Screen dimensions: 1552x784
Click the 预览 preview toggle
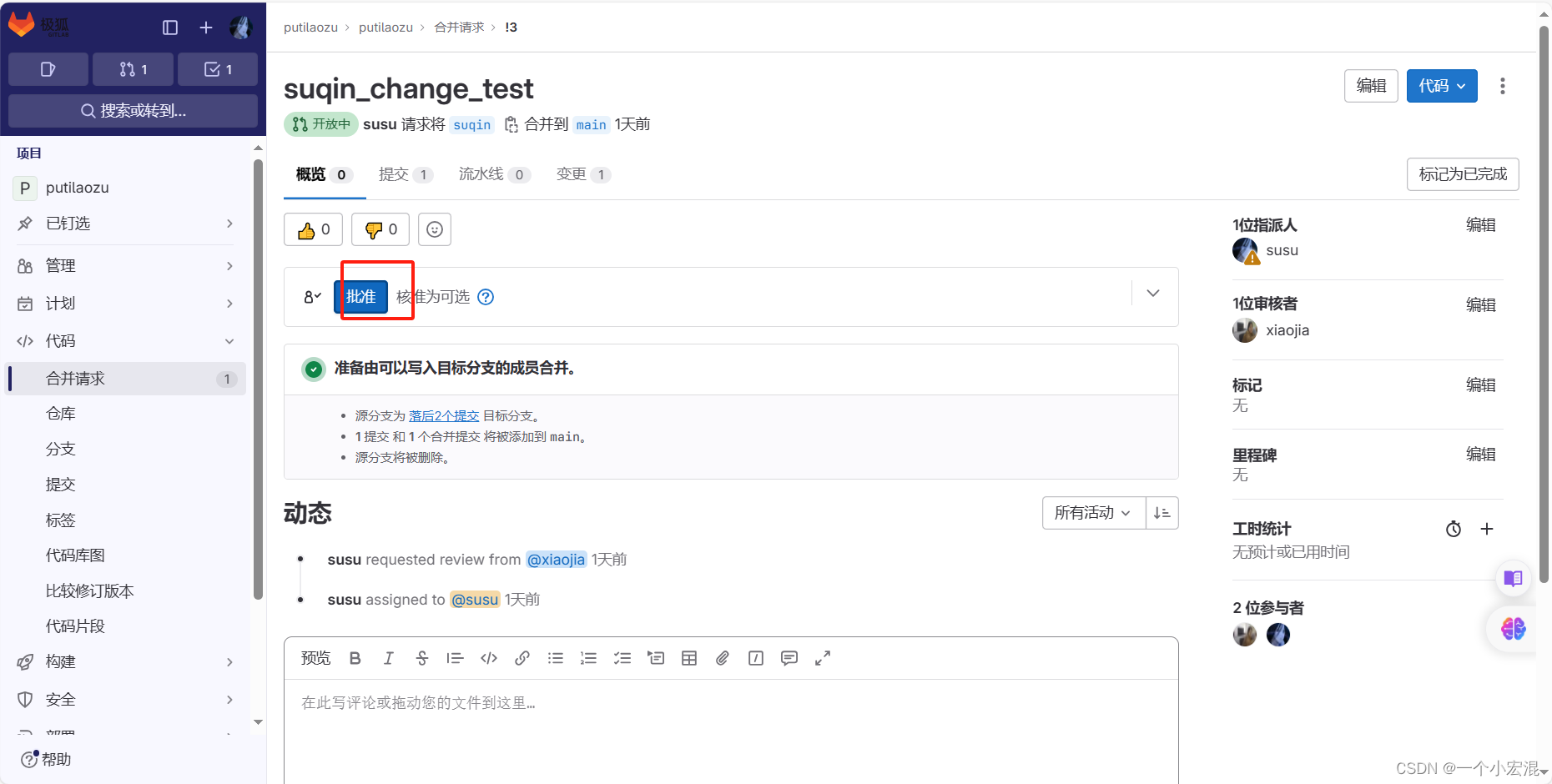315,658
